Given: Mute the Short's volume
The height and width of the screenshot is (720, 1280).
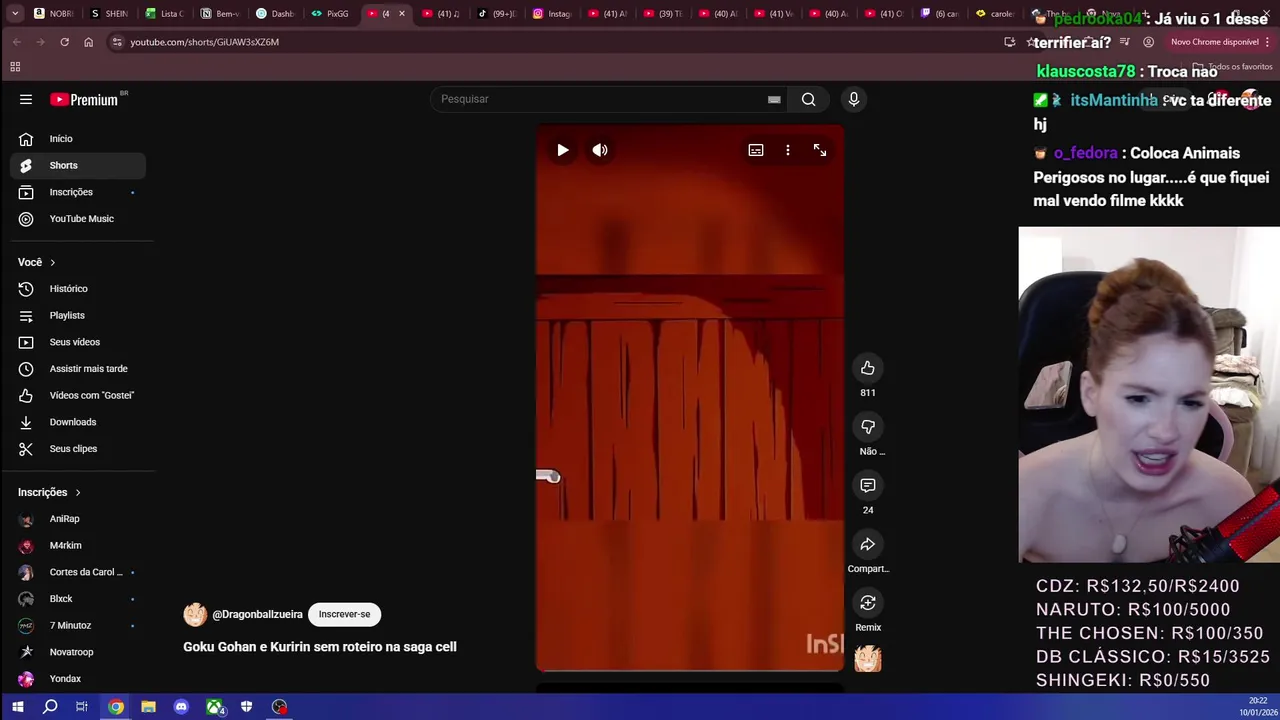Looking at the screenshot, I should point(600,150).
